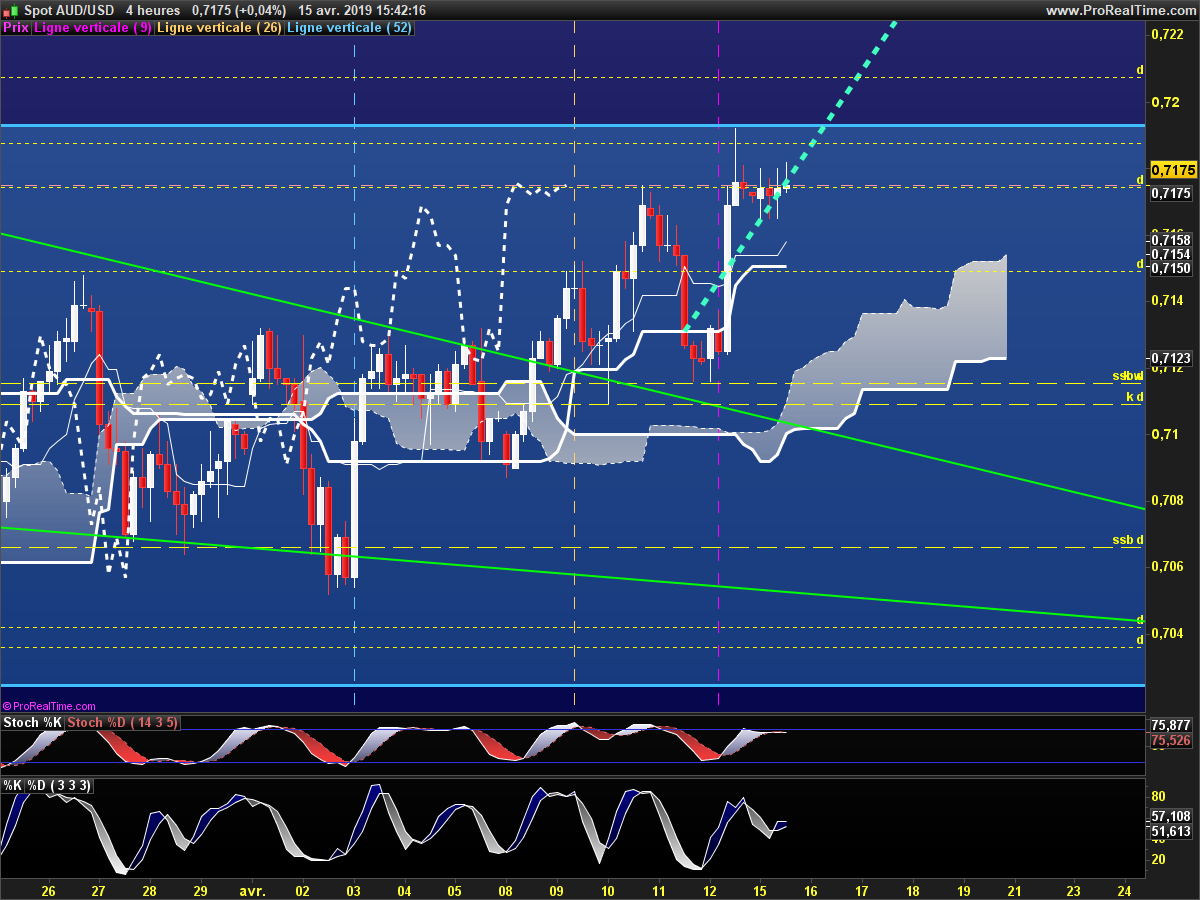Click the 0,7154 price tag
The height and width of the screenshot is (900, 1200).
[x=1171, y=254]
